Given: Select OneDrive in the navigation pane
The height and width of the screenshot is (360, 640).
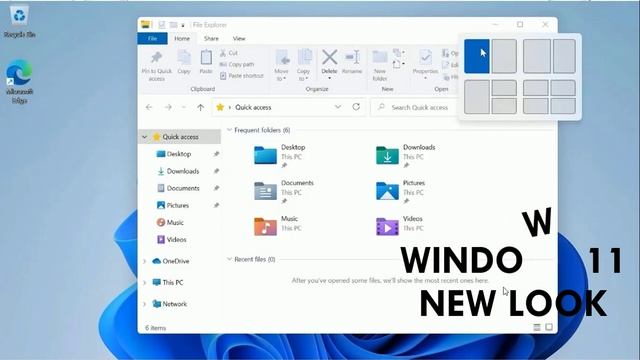Looking at the screenshot, I should coord(176,261).
